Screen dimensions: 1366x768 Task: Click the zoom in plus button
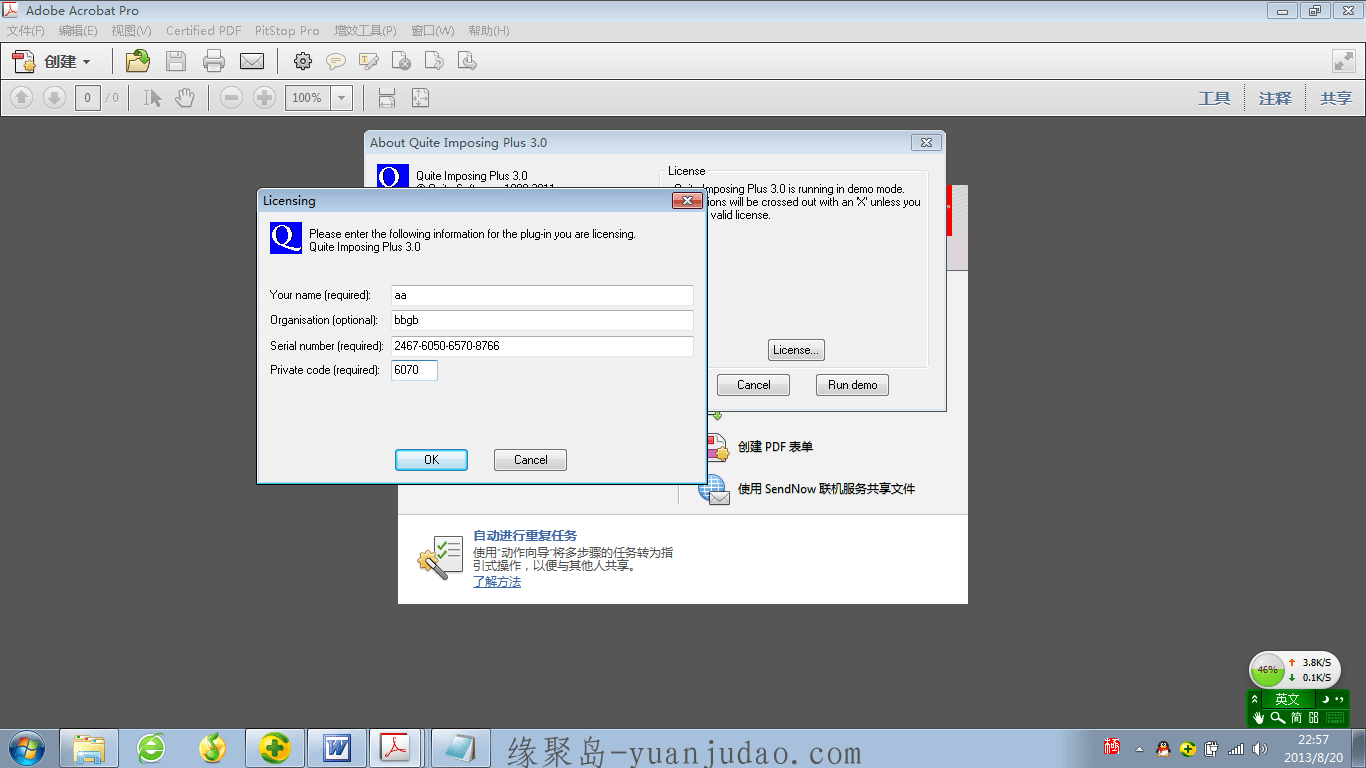[264, 98]
